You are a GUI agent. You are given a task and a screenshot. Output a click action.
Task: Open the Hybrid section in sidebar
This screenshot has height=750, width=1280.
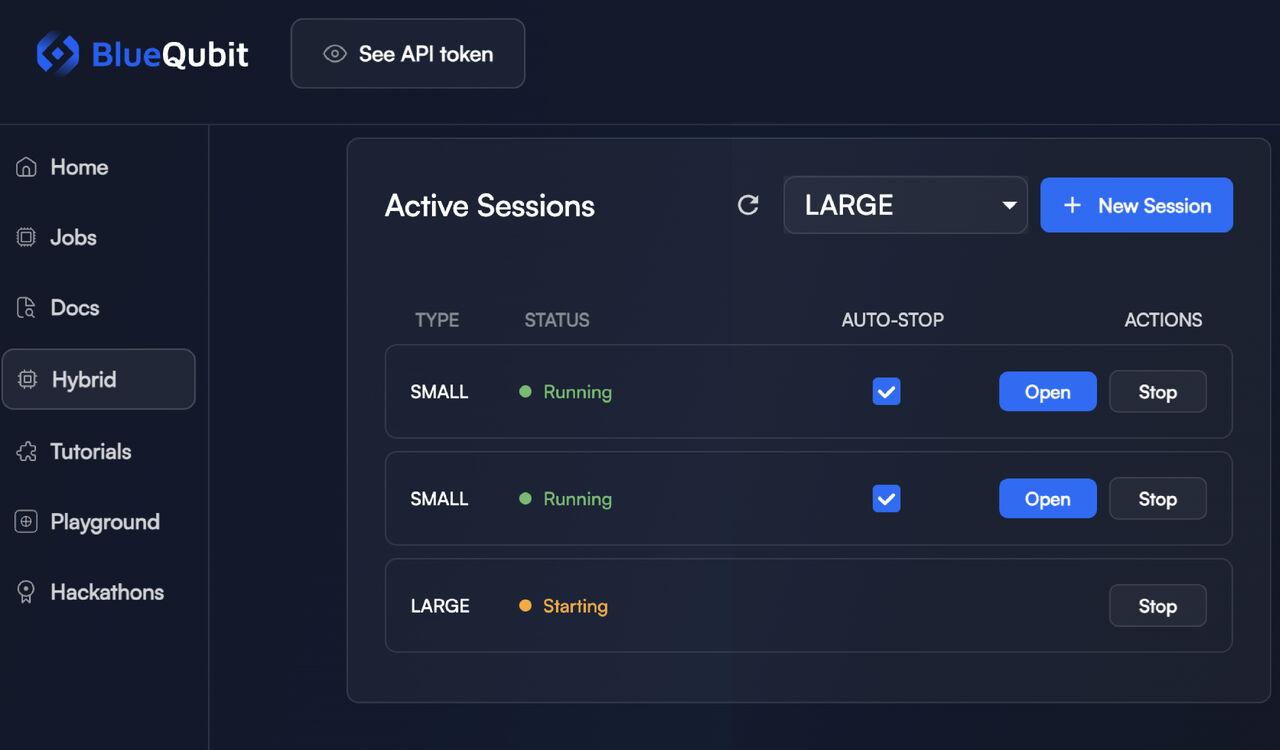98,379
